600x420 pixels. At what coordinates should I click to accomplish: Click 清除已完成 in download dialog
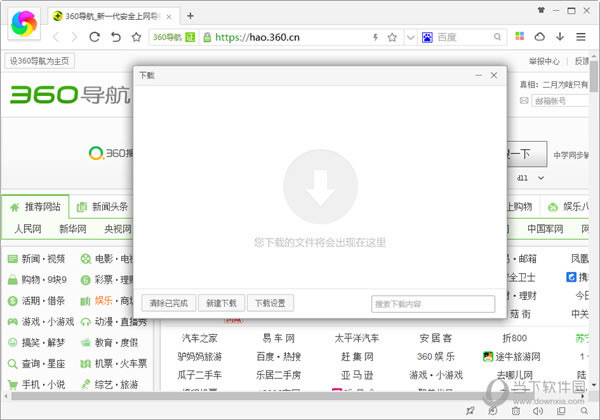168,303
